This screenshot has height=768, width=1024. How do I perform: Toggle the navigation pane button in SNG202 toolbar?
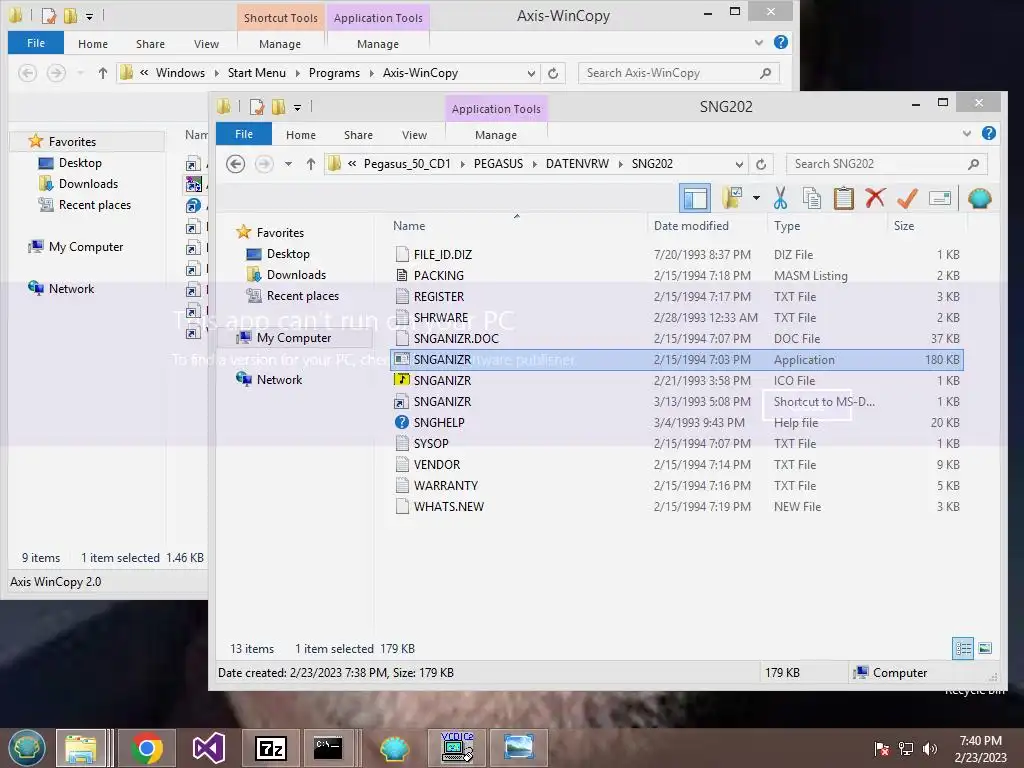coord(695,198)
